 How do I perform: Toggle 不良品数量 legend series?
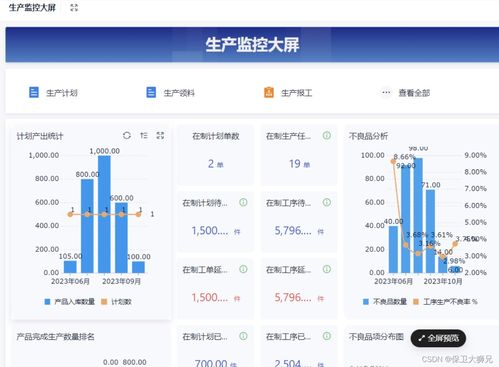pos(385,302)
